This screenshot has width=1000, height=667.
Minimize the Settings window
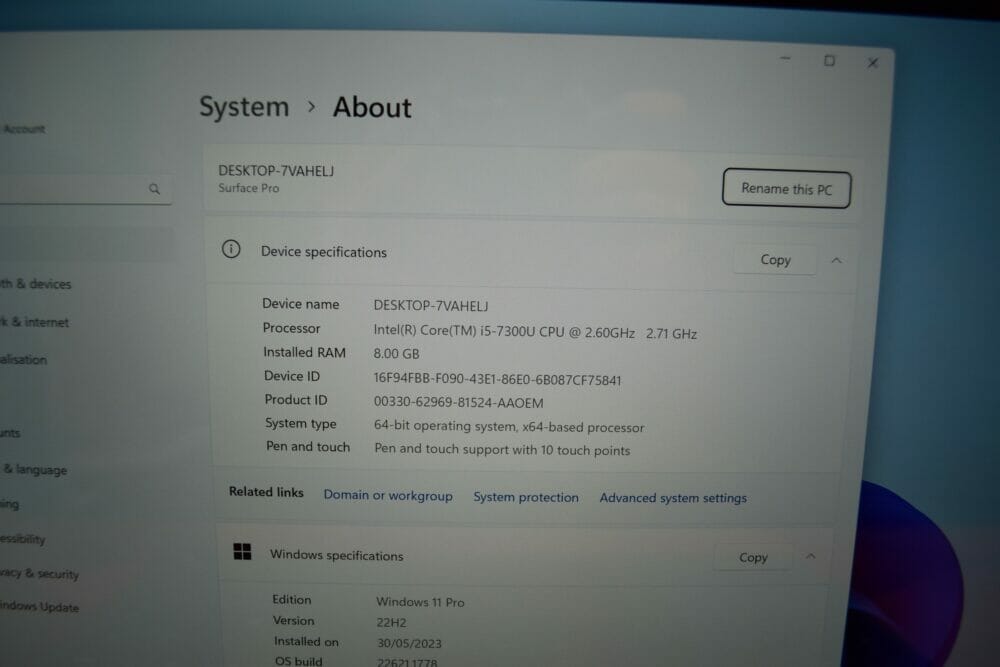point(786,59)
